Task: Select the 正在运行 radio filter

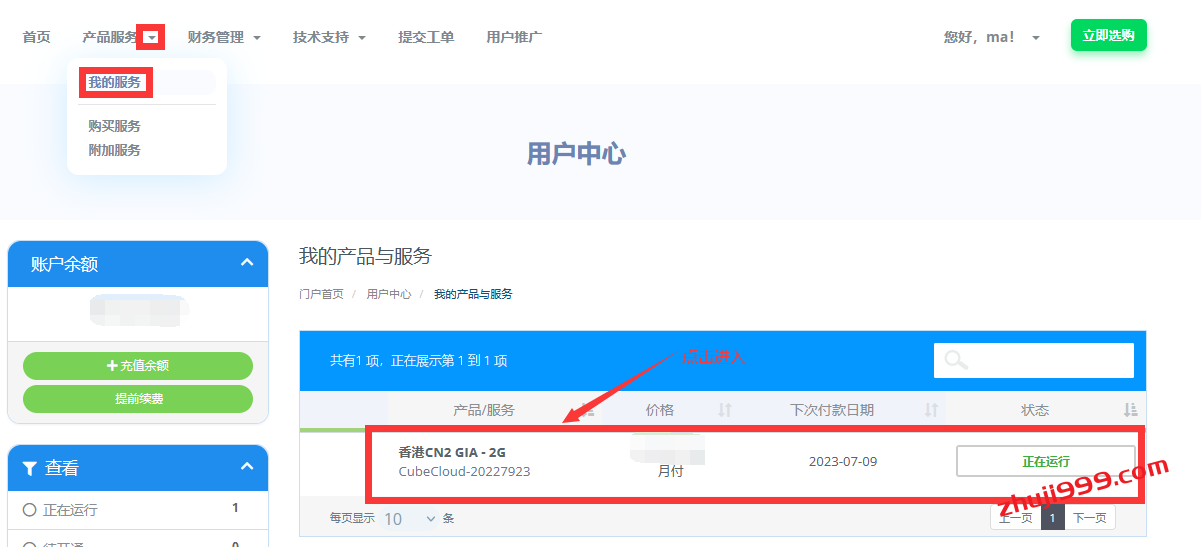Action: [29, 510]
